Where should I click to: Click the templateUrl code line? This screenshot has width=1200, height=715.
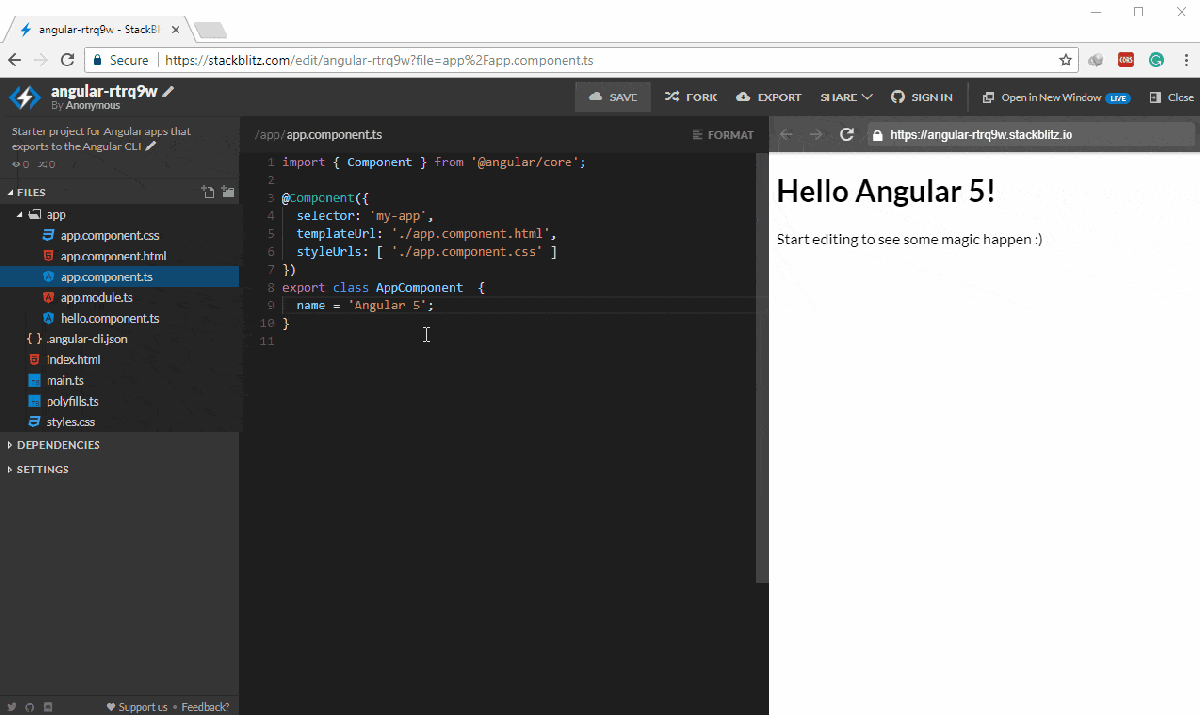[x=426, y=233]
